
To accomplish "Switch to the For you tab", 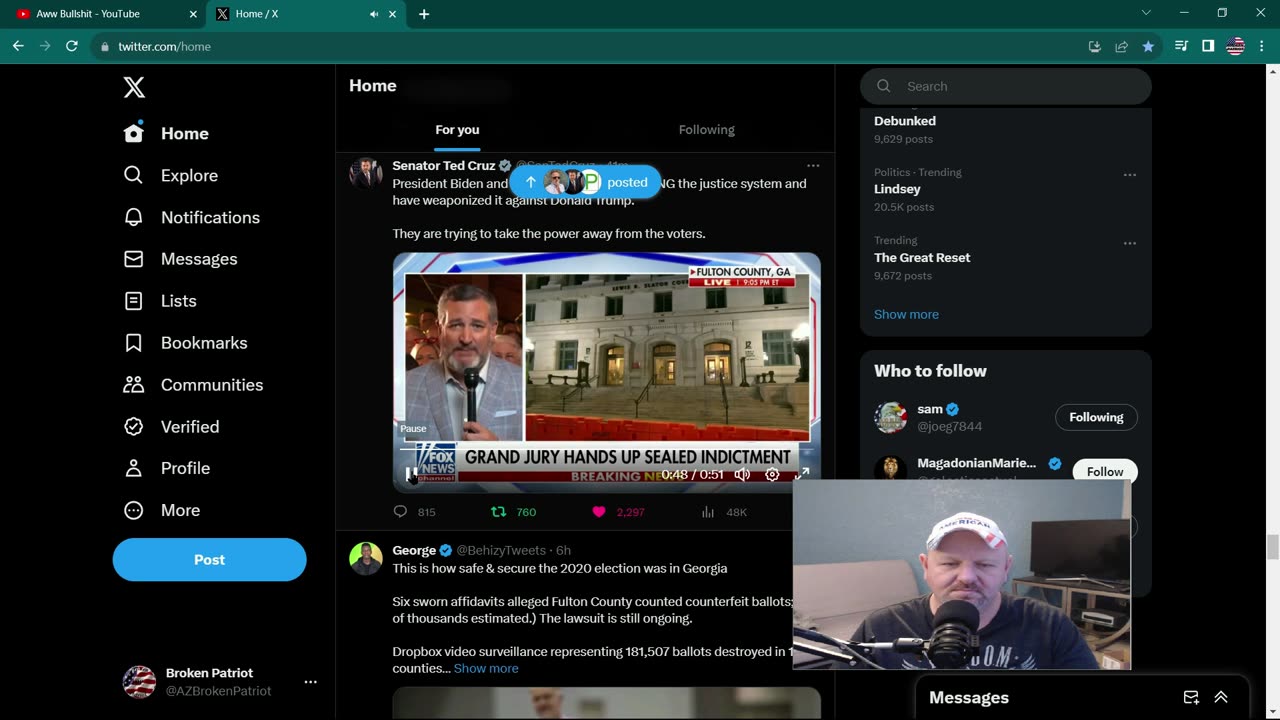I will pos(457,130).
